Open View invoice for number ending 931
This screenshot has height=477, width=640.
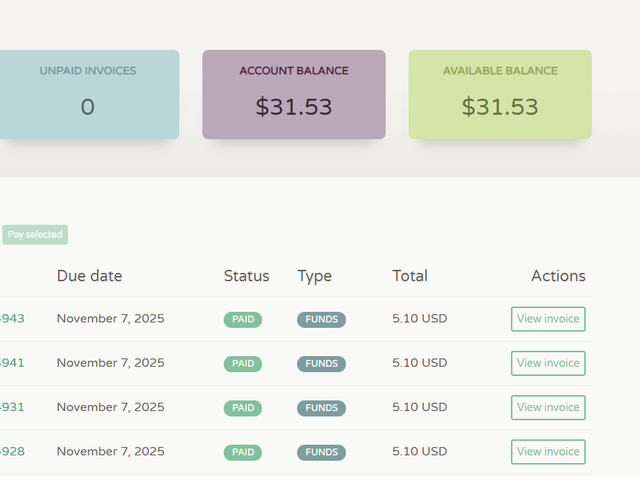(x=548, y=407)
